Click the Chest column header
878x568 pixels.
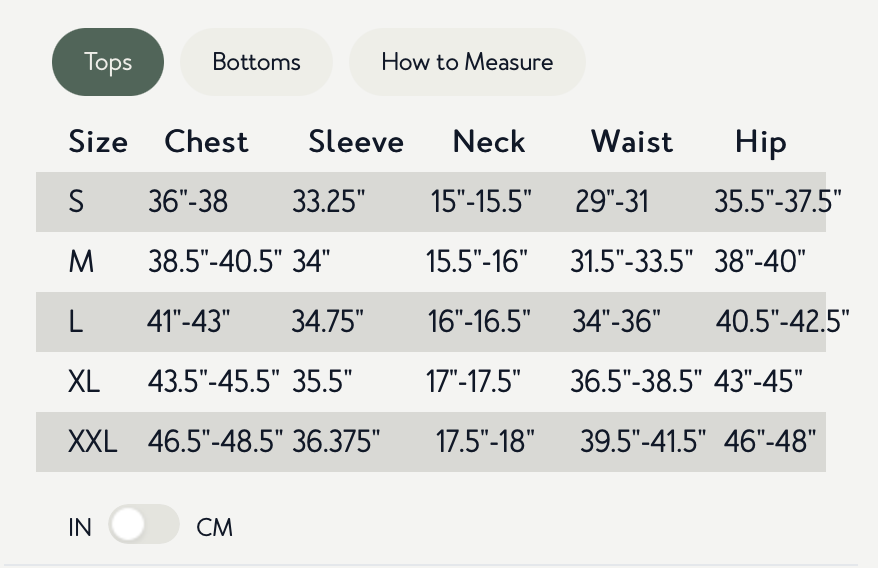coord(206,142)
